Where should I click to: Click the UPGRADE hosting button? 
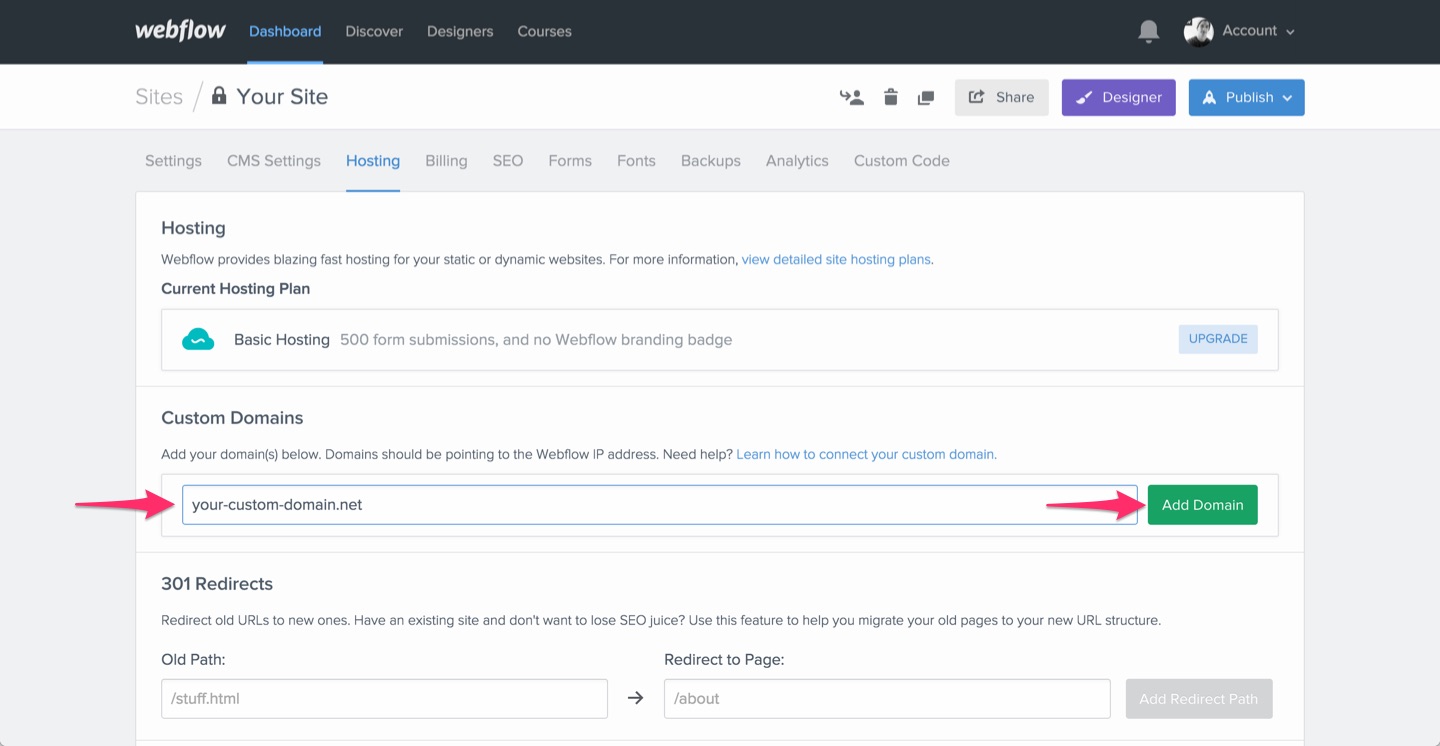[x=1218, y=339]
